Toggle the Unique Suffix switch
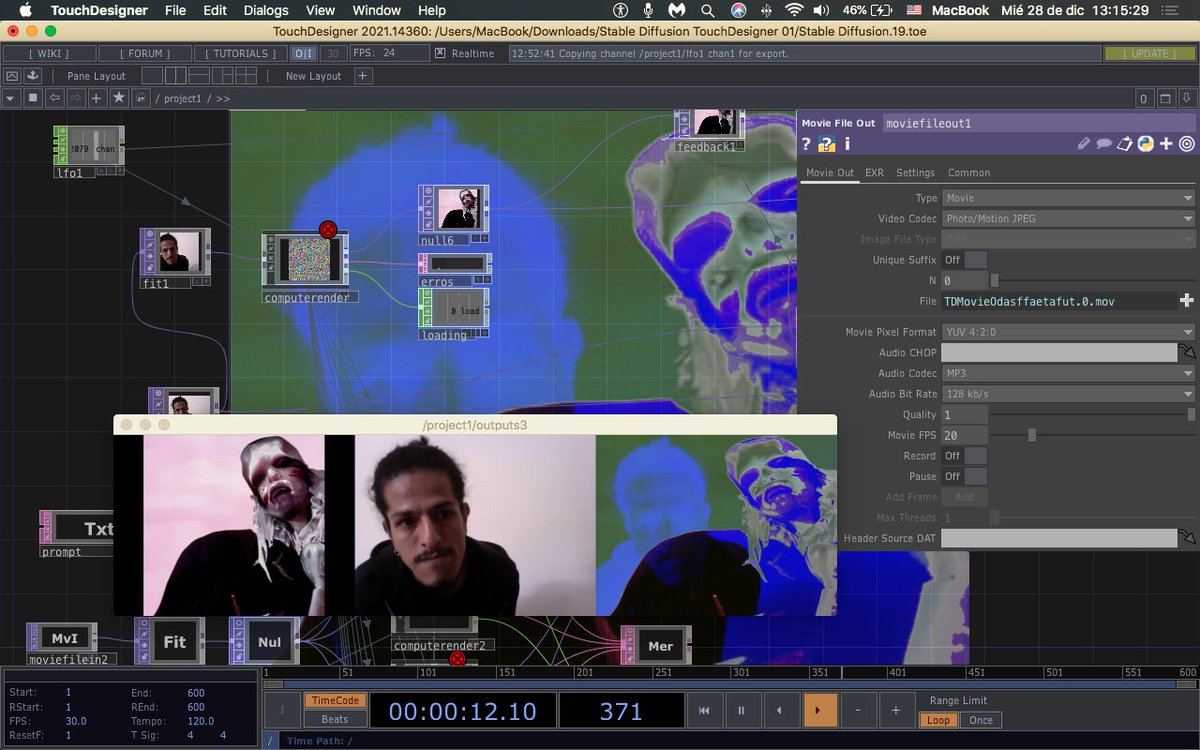This screenshot has width=1200, height=750. [x=965, y=260]
